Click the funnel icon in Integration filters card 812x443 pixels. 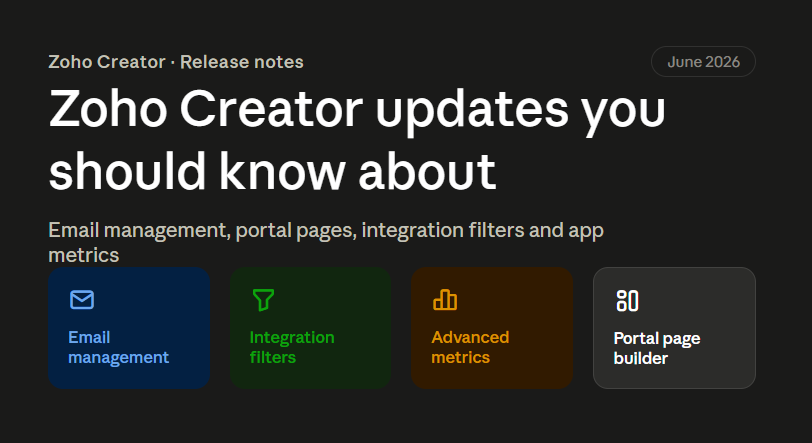click(263, 300)
